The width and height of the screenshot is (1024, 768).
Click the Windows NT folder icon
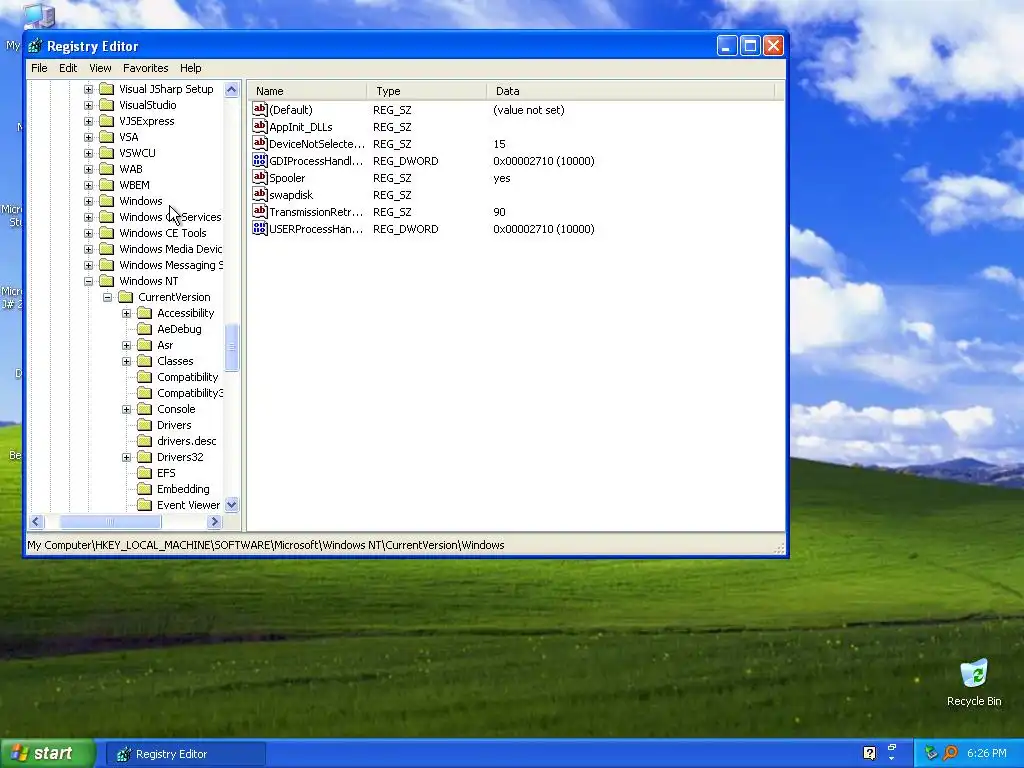pyautogui.click(x=106, y=281)
